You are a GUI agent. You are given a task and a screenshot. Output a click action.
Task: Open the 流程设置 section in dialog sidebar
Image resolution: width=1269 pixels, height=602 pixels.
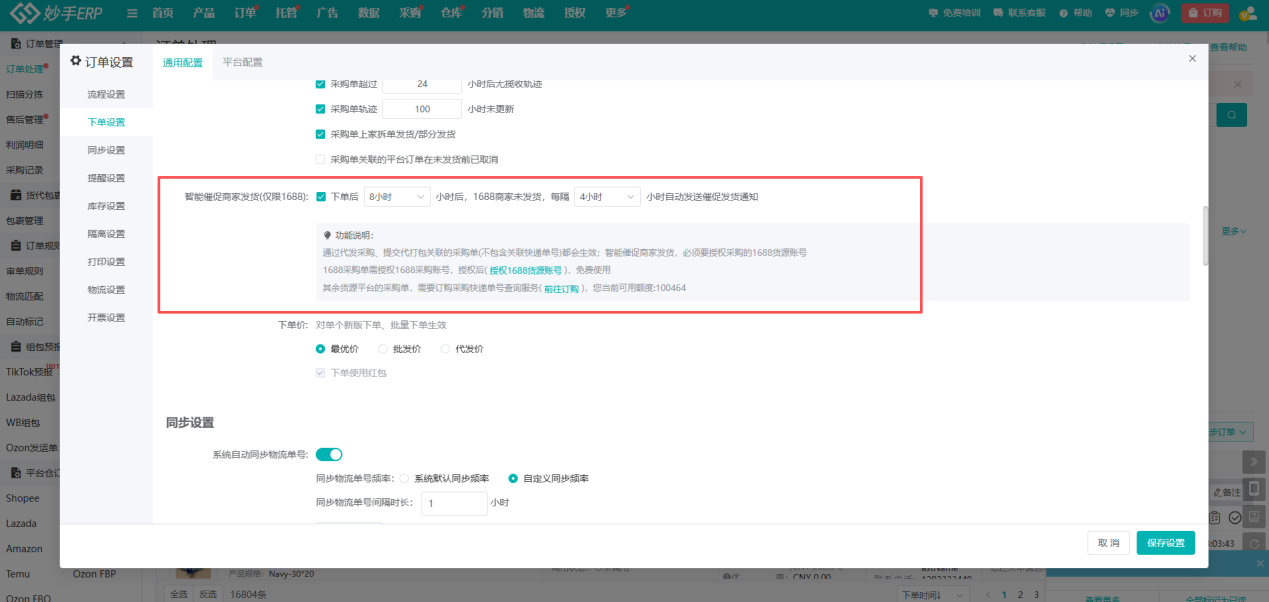pyautogui.click(x=106, y=94)
